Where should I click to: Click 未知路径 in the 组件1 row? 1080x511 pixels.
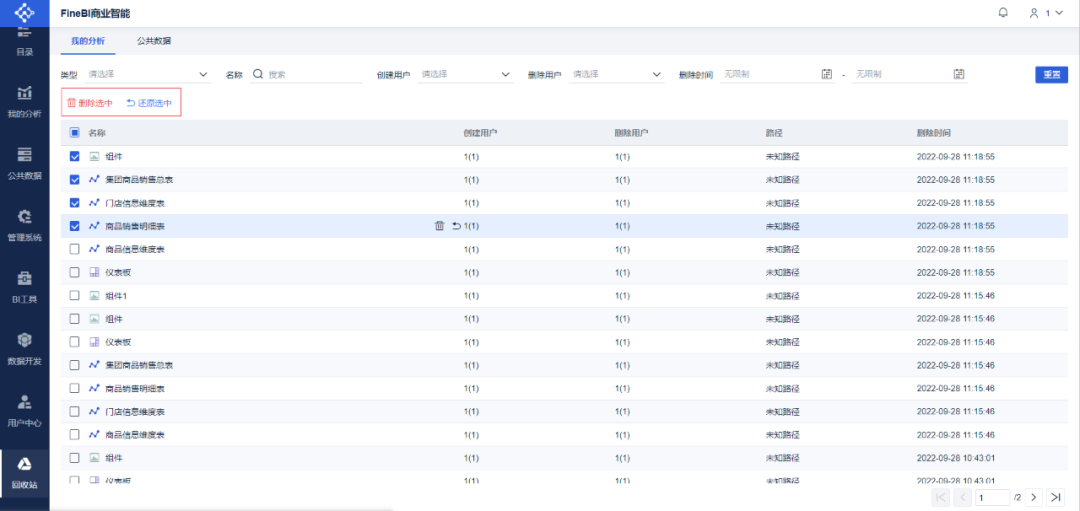[782, 295]
